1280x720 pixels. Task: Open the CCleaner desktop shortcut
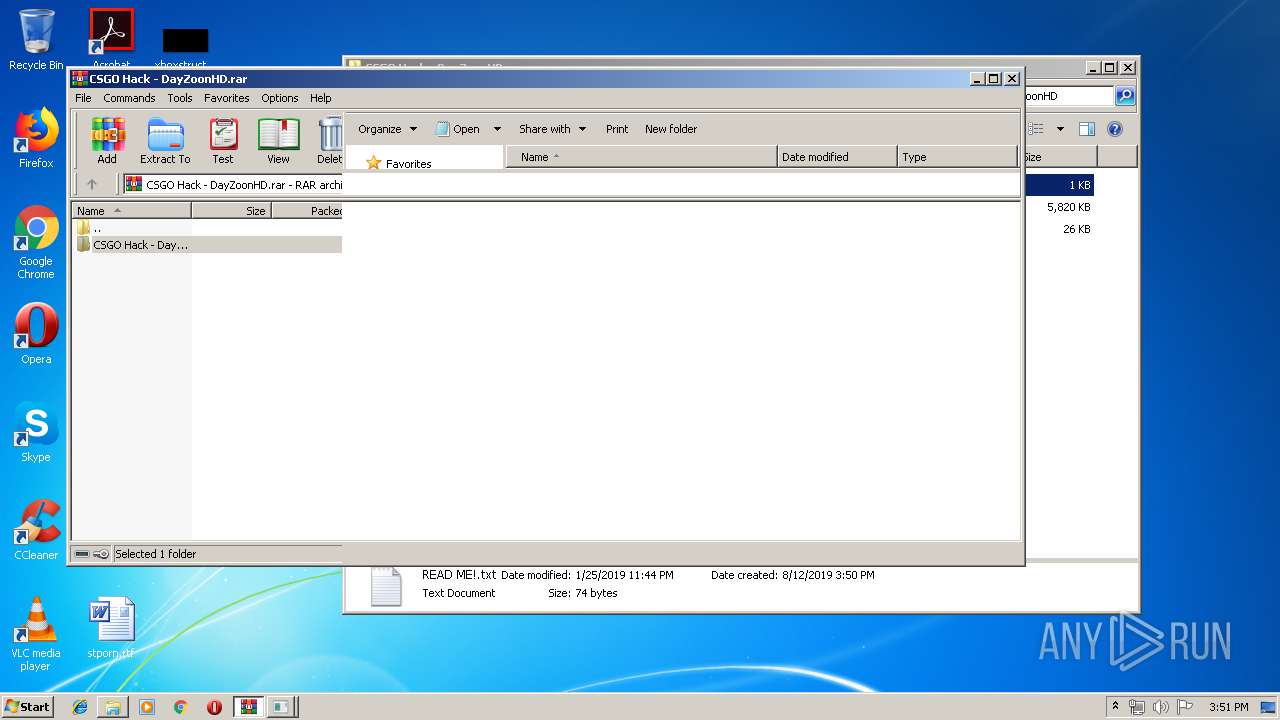36,530
